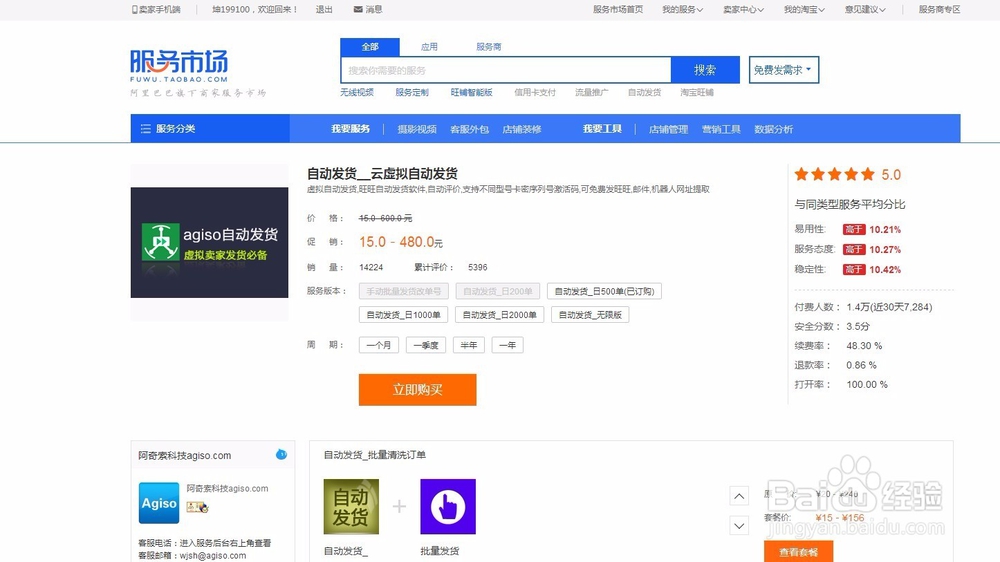The width and height of the screenshot is (1000, 562).
Task: Choose 一季度 period option
Action: (x=426, y=345)
